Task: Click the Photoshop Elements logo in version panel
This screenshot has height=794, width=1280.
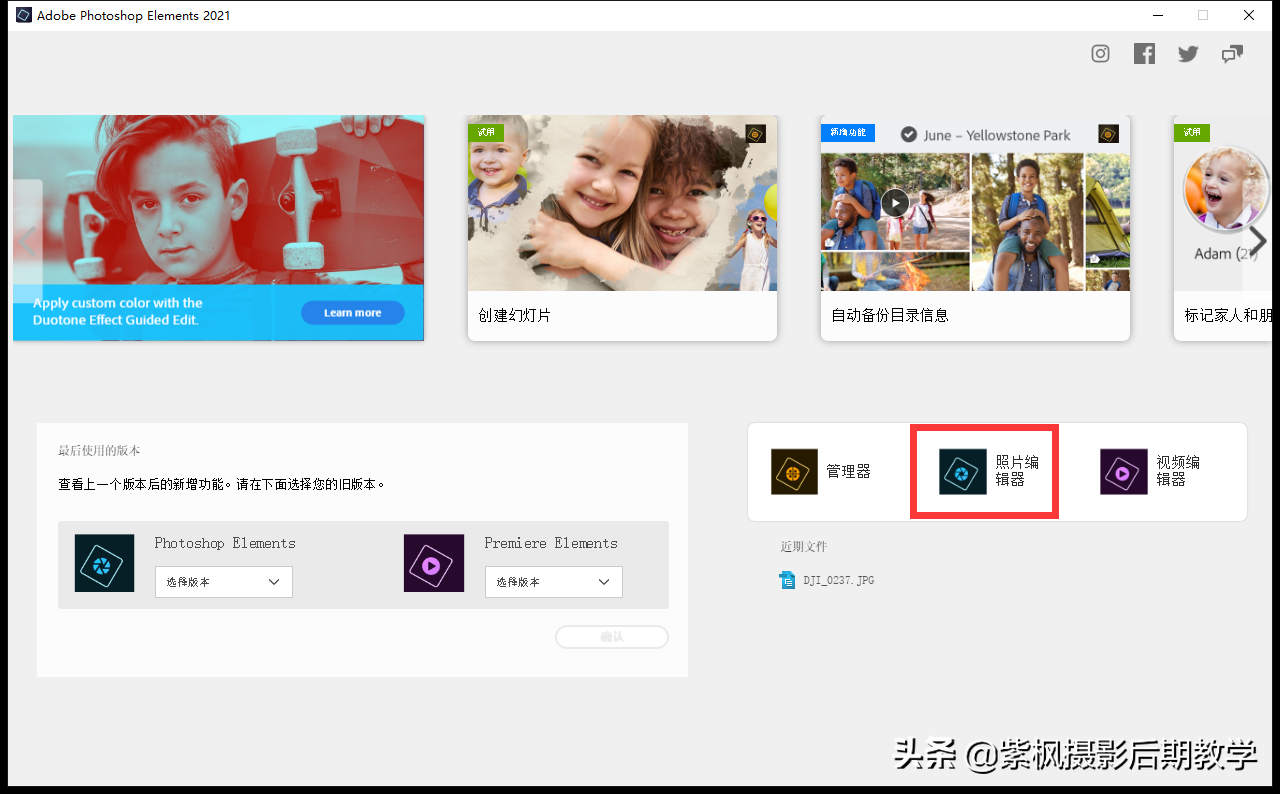Action: pyautogui.click(x=105, y=563)
